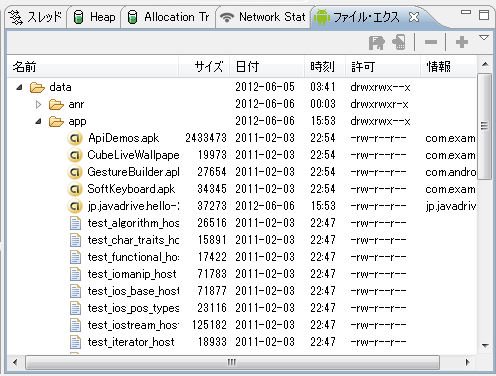
Task: Click the time 15:53 of app folder
Action: tap(323, 121)
